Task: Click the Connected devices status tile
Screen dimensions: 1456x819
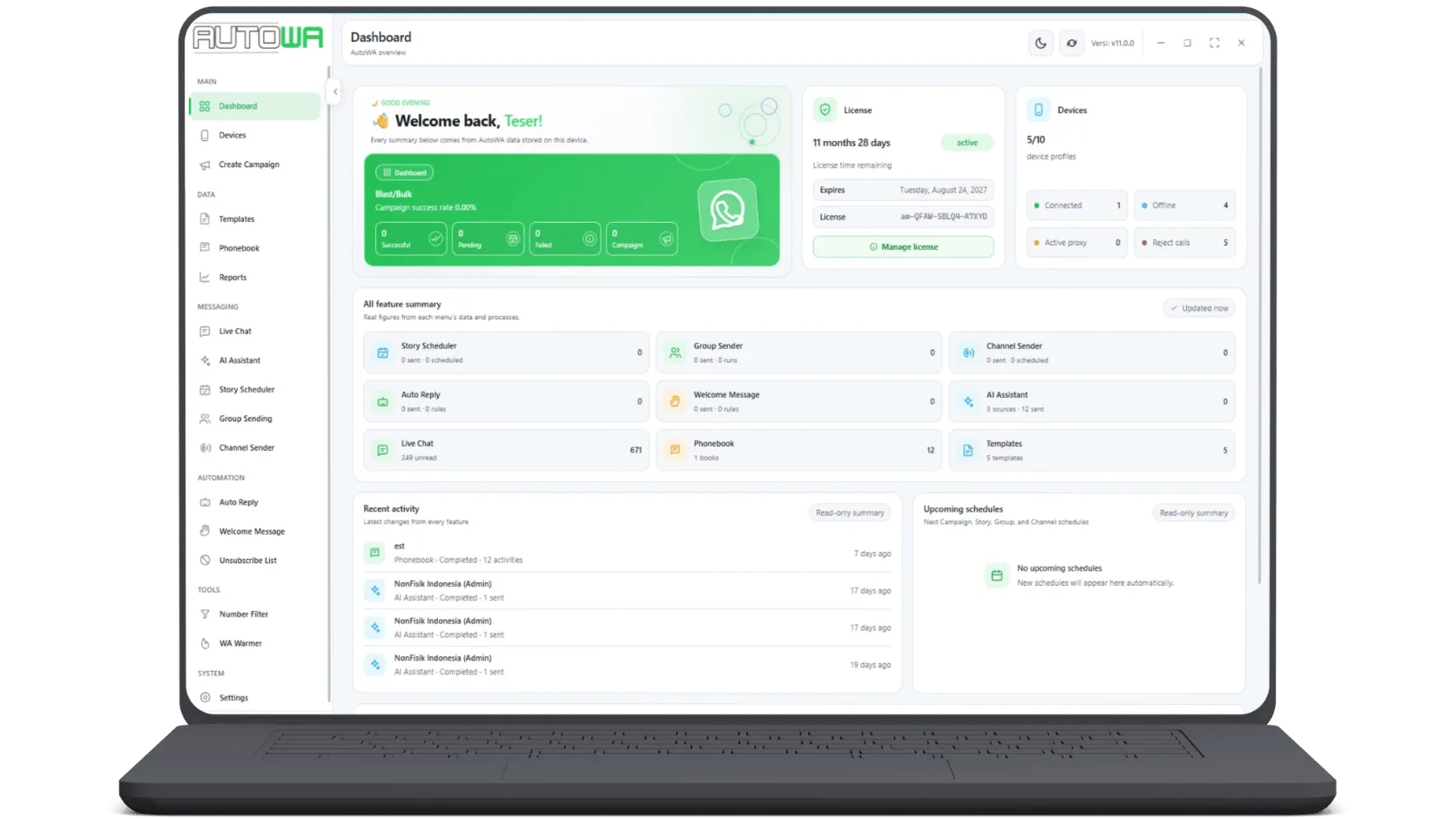Action: pyautogui.click(x=1076, y=205)
